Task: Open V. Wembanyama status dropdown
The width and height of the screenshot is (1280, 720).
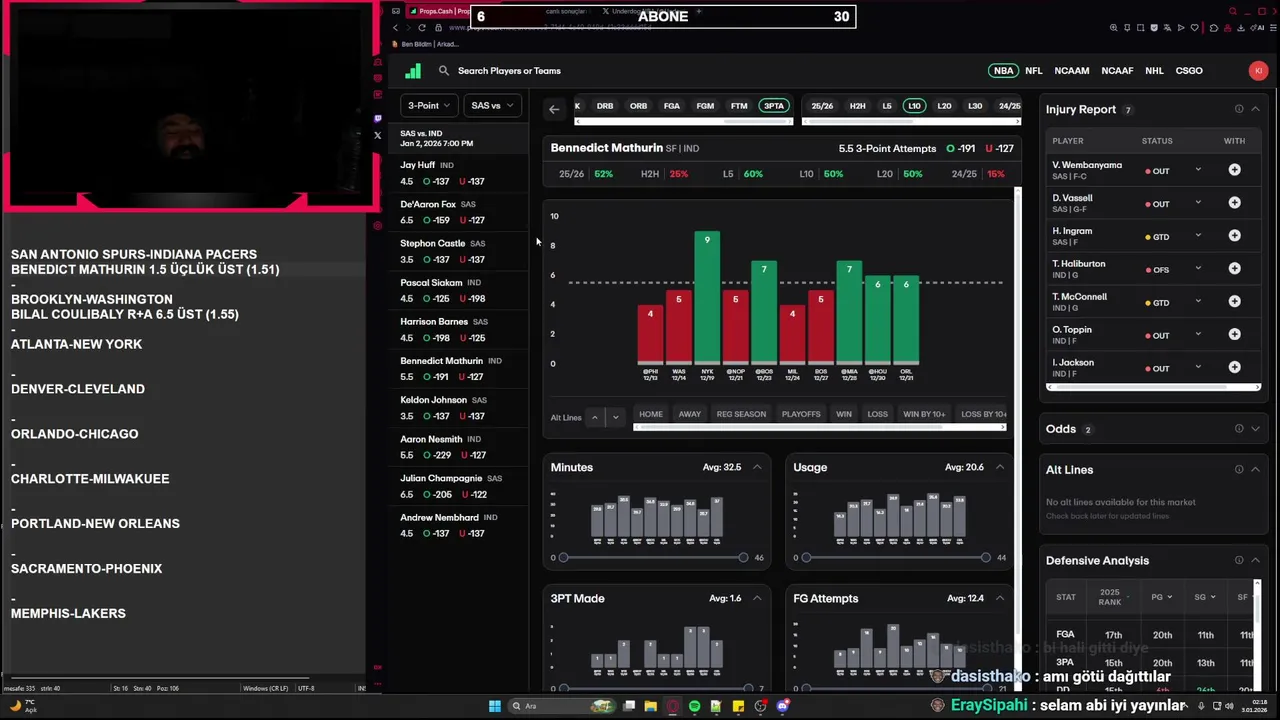Action: [1198, 170]
